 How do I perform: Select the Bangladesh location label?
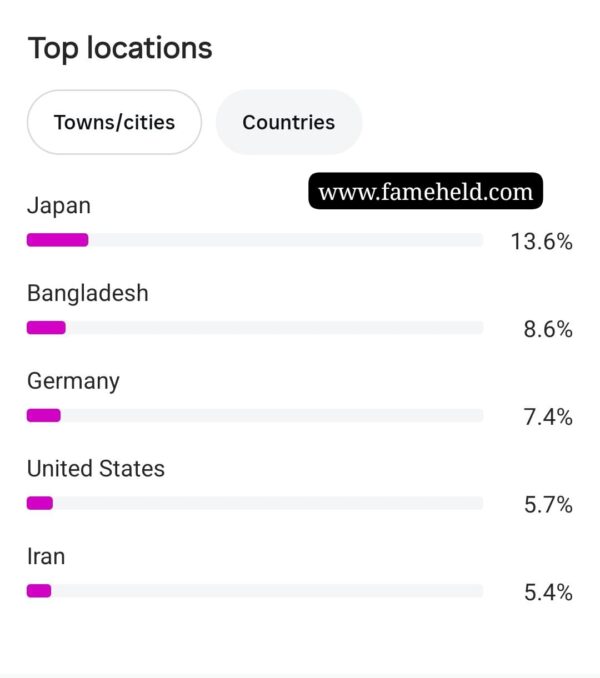(88, 293)
